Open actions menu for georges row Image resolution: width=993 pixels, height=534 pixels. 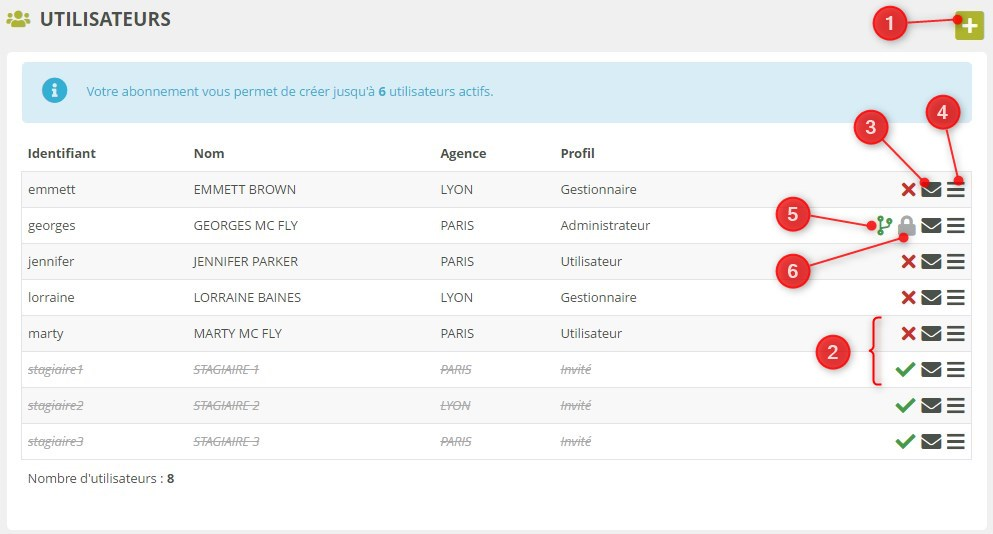(x=956, y=226)
